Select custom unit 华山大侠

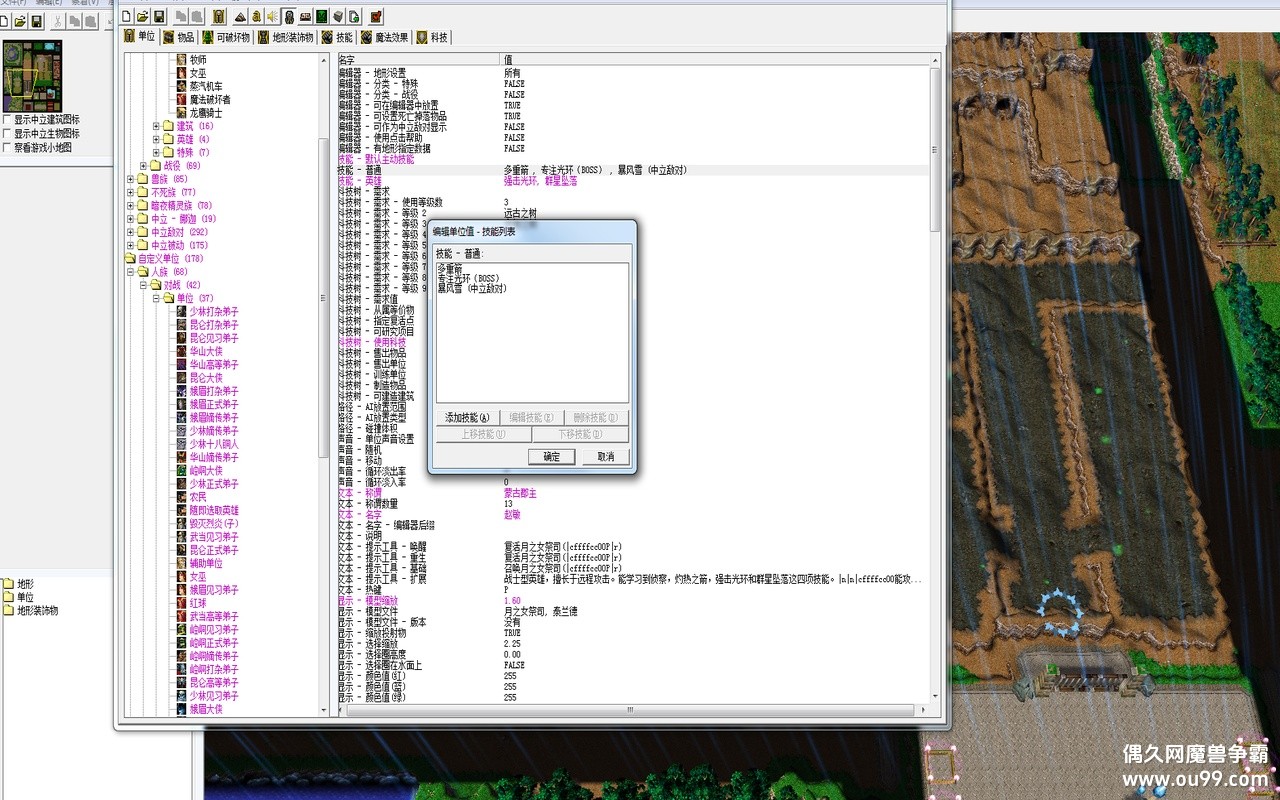click(206, 351)
